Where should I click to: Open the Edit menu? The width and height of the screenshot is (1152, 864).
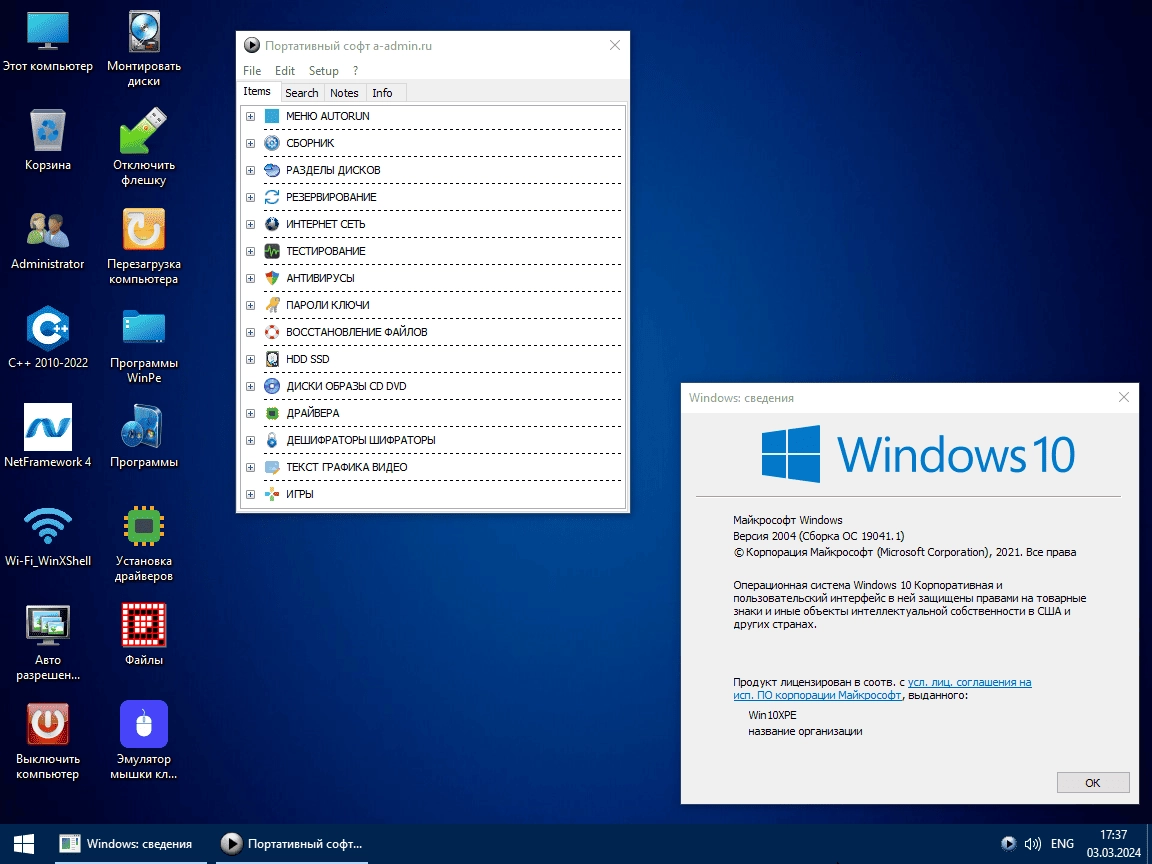[x=284, y=71]
